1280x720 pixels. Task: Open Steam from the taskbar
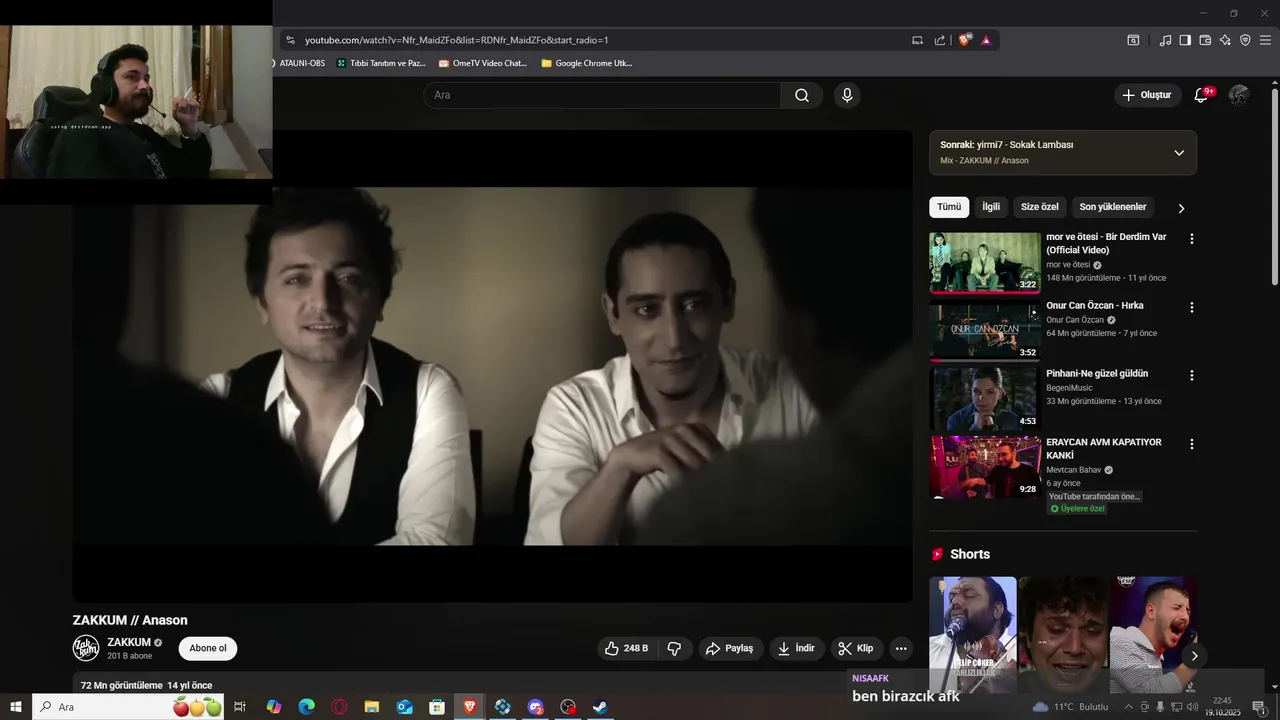point(600,707)
